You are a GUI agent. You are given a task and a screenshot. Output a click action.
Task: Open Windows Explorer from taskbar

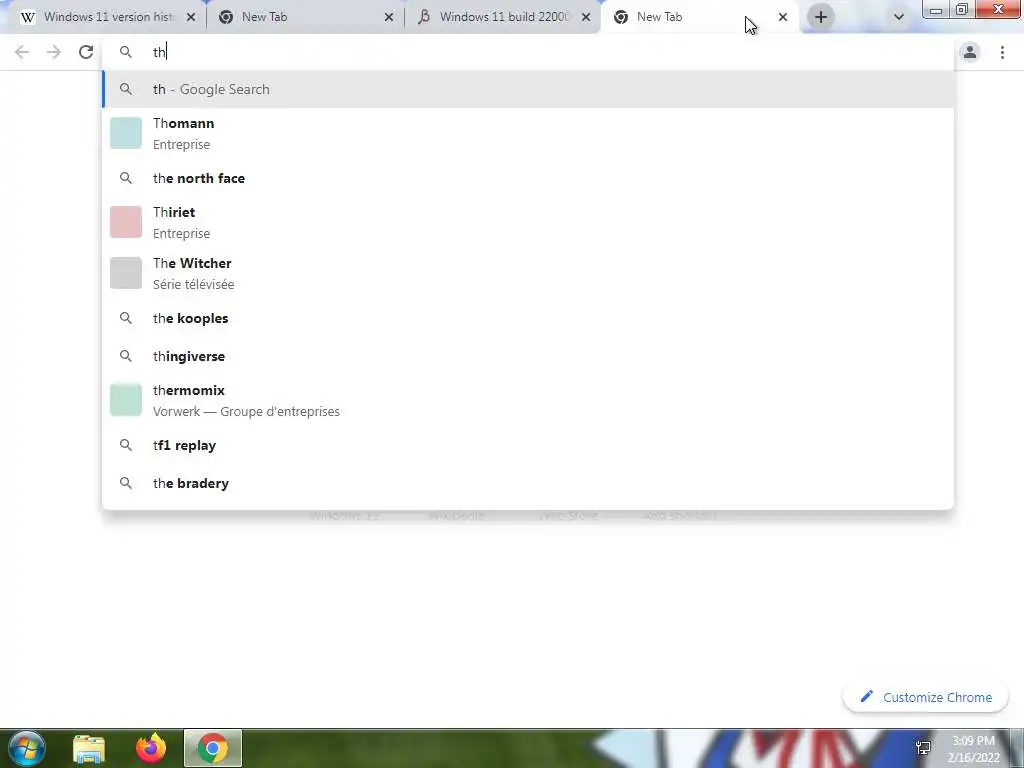[x=89, y=749]
